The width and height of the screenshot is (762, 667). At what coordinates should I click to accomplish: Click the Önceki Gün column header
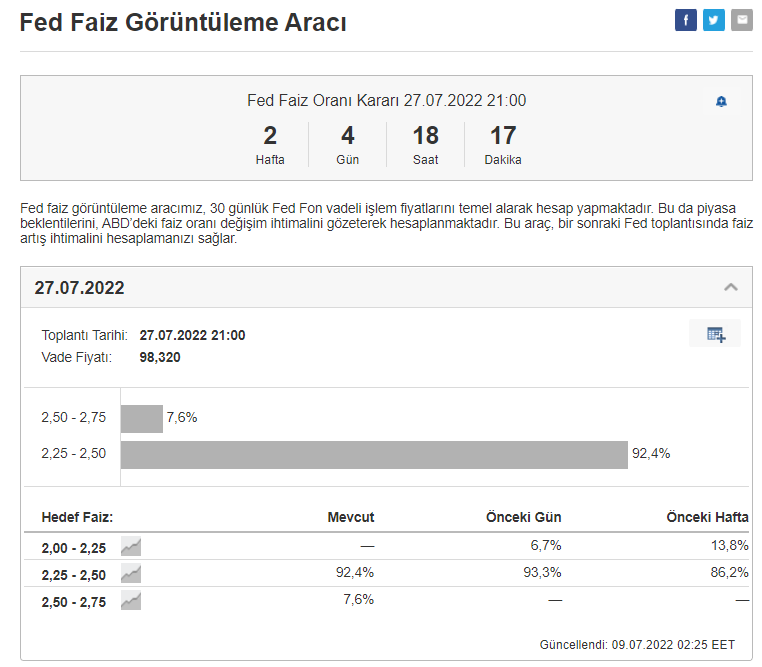[523, 517]
